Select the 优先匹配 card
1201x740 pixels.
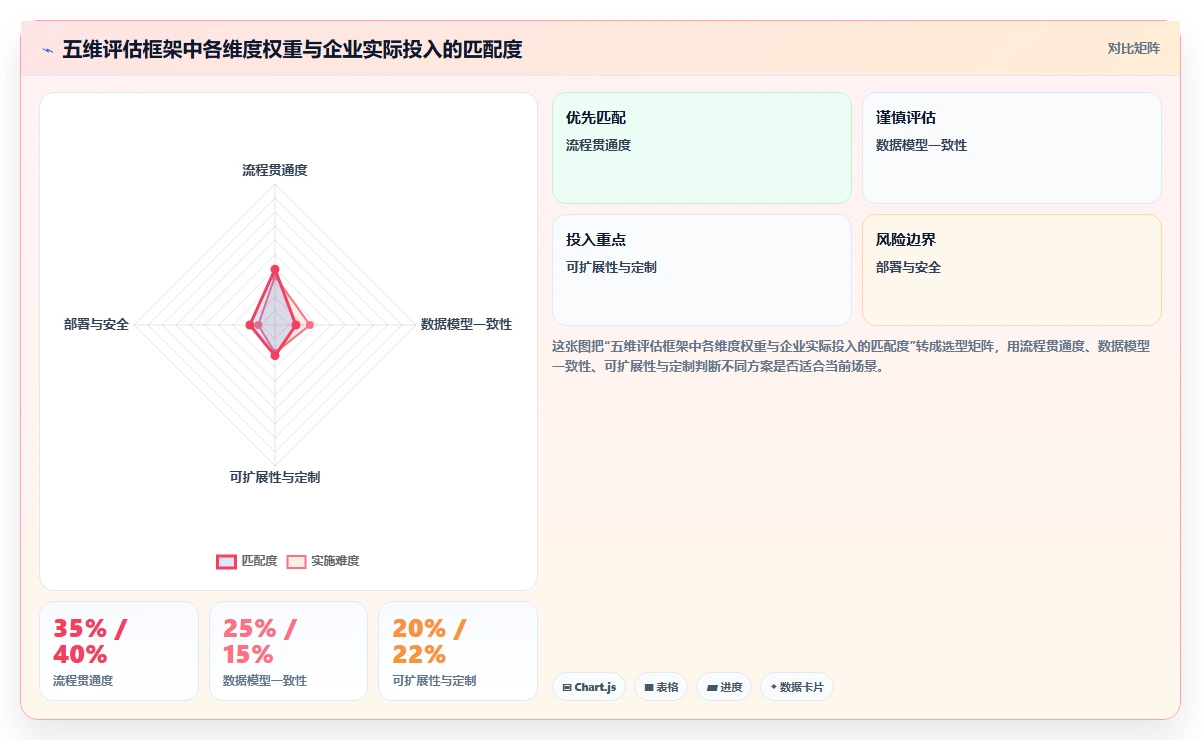coord(702,148)
